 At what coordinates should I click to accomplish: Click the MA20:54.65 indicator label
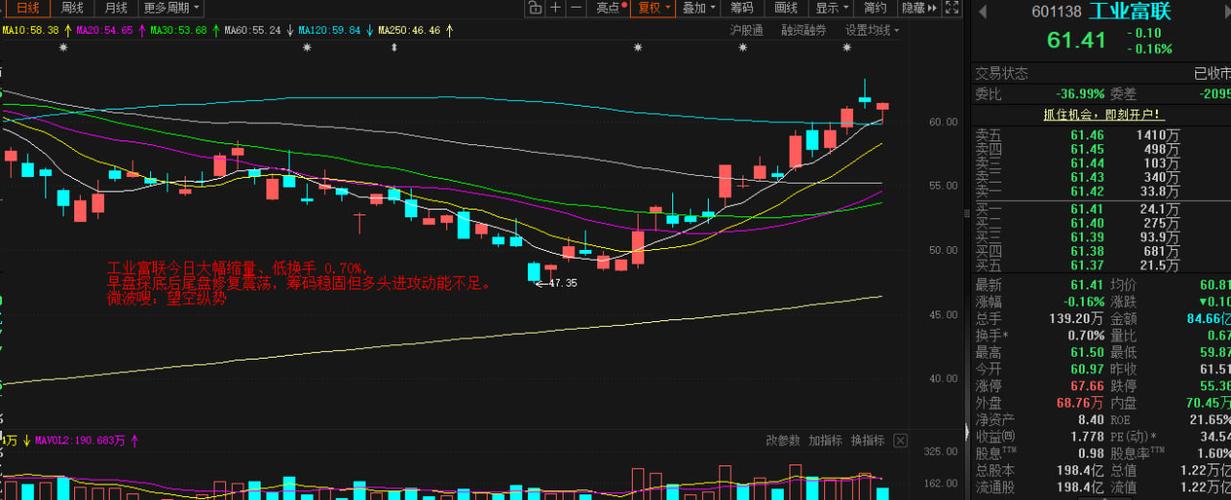click(105, 31)
